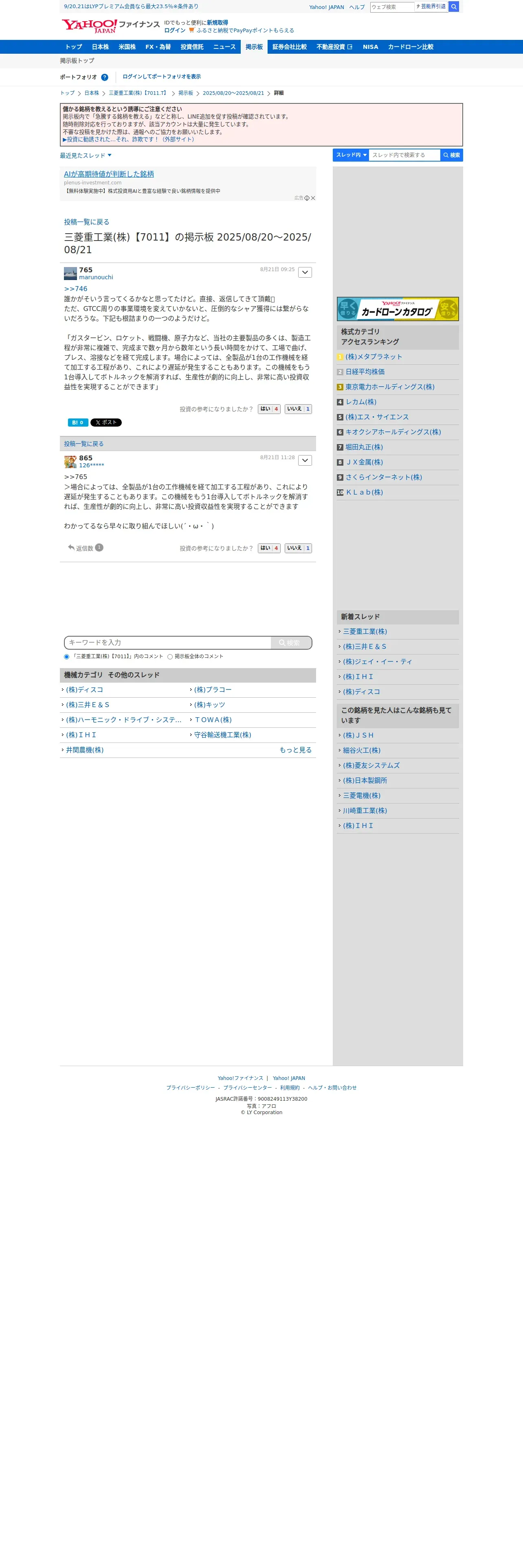
Task: Open the NISA navigation tab
Action: click(x=370, y=47)
